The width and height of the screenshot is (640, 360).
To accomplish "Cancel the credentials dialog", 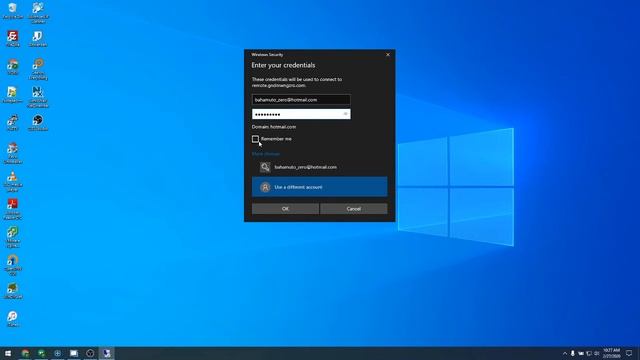I will click(x=353, y=209).
